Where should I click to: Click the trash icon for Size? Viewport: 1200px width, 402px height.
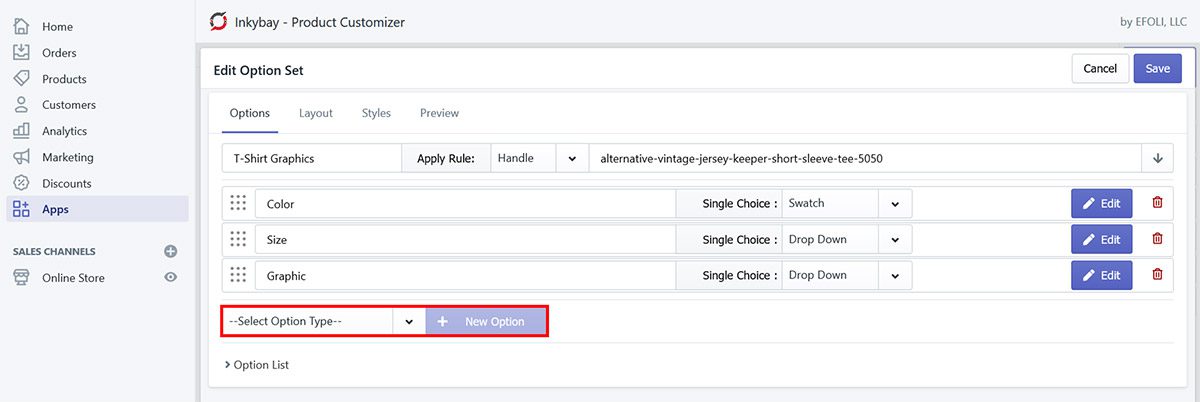click(x=1157, y=239)
